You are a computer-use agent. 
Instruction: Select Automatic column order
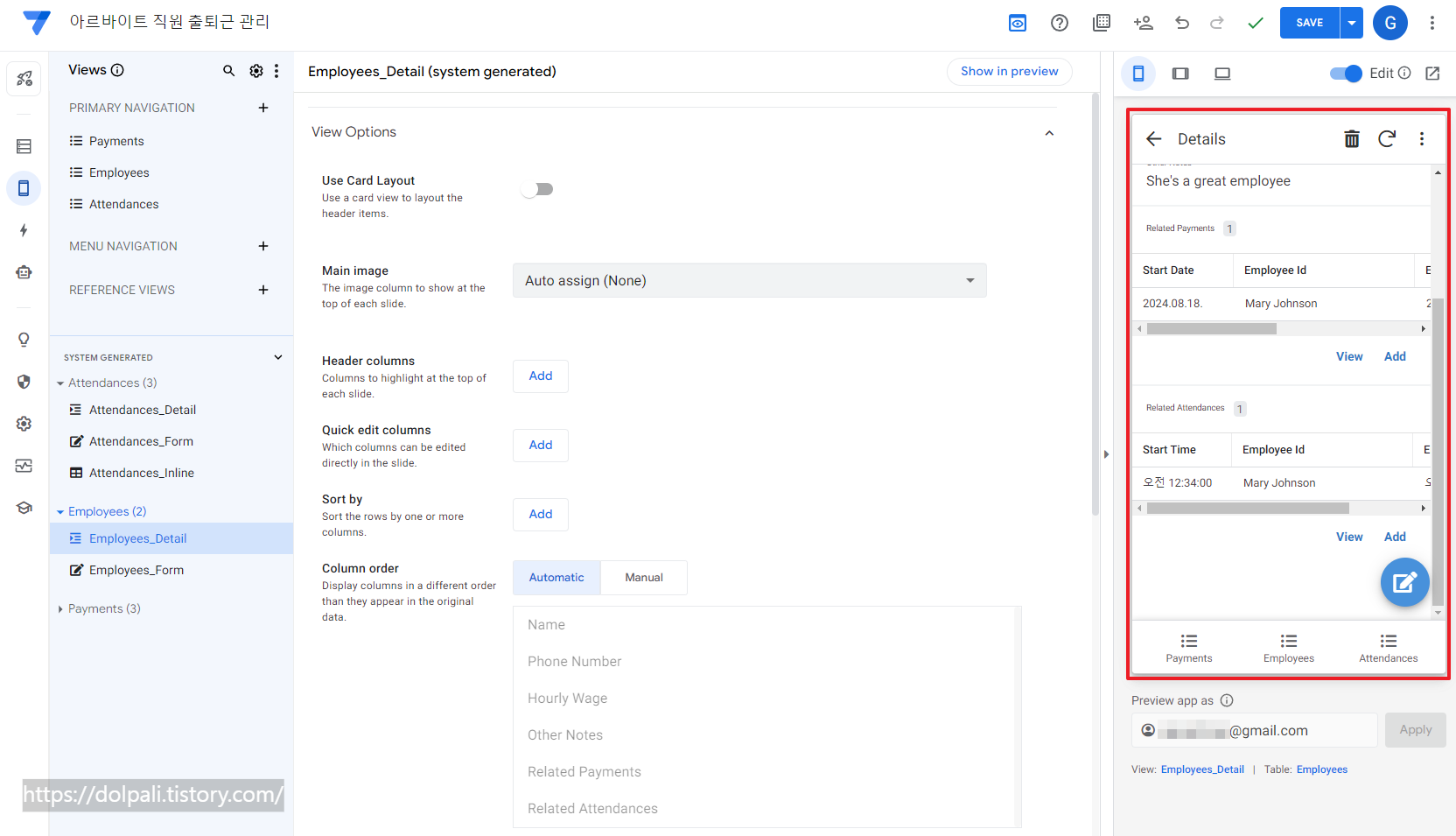556,578
